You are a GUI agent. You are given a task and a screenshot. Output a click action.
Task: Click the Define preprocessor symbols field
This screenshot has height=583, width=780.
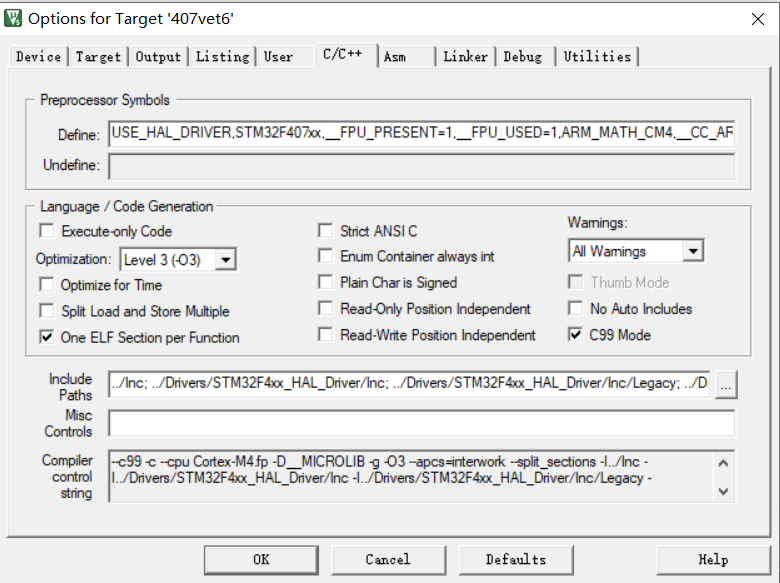pos(421,133)
